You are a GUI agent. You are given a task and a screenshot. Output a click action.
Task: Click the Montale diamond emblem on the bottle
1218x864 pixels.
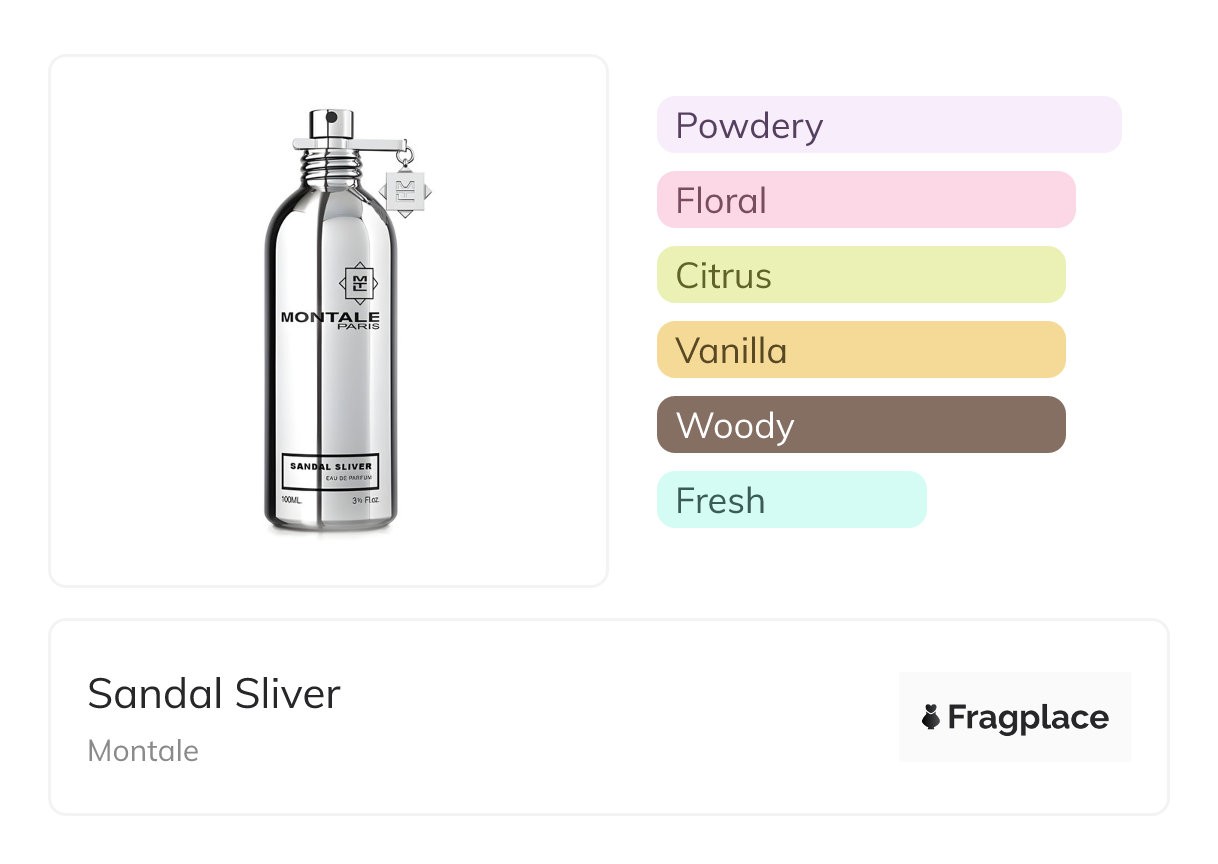coord(358,283)
